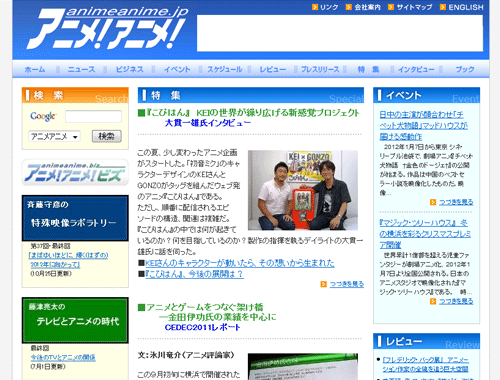
Task: Click the 検索 search button
Action: pos(107,136)
